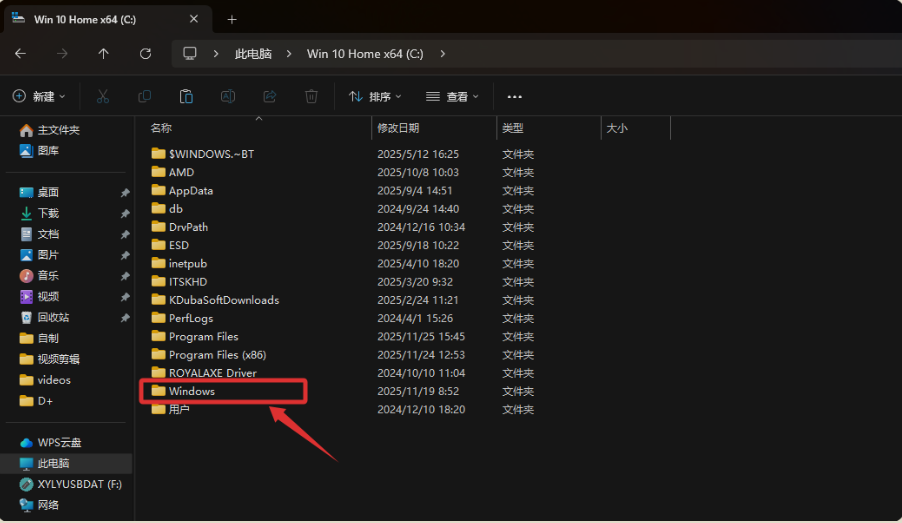Navigate back with the back arrow

click(x=21, y=54)
